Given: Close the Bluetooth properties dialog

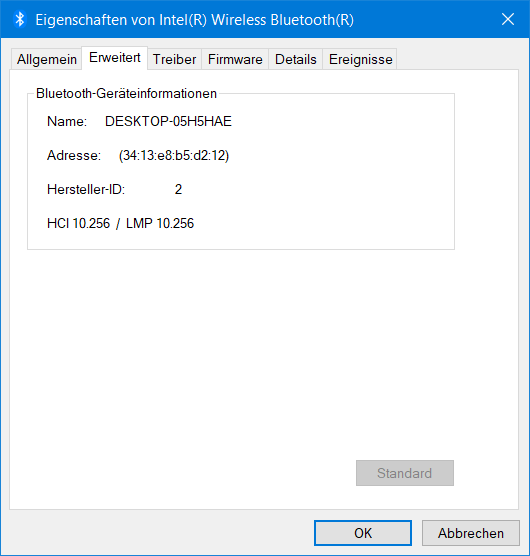Looking at the screenshot, I should click(x=508, y=19).
